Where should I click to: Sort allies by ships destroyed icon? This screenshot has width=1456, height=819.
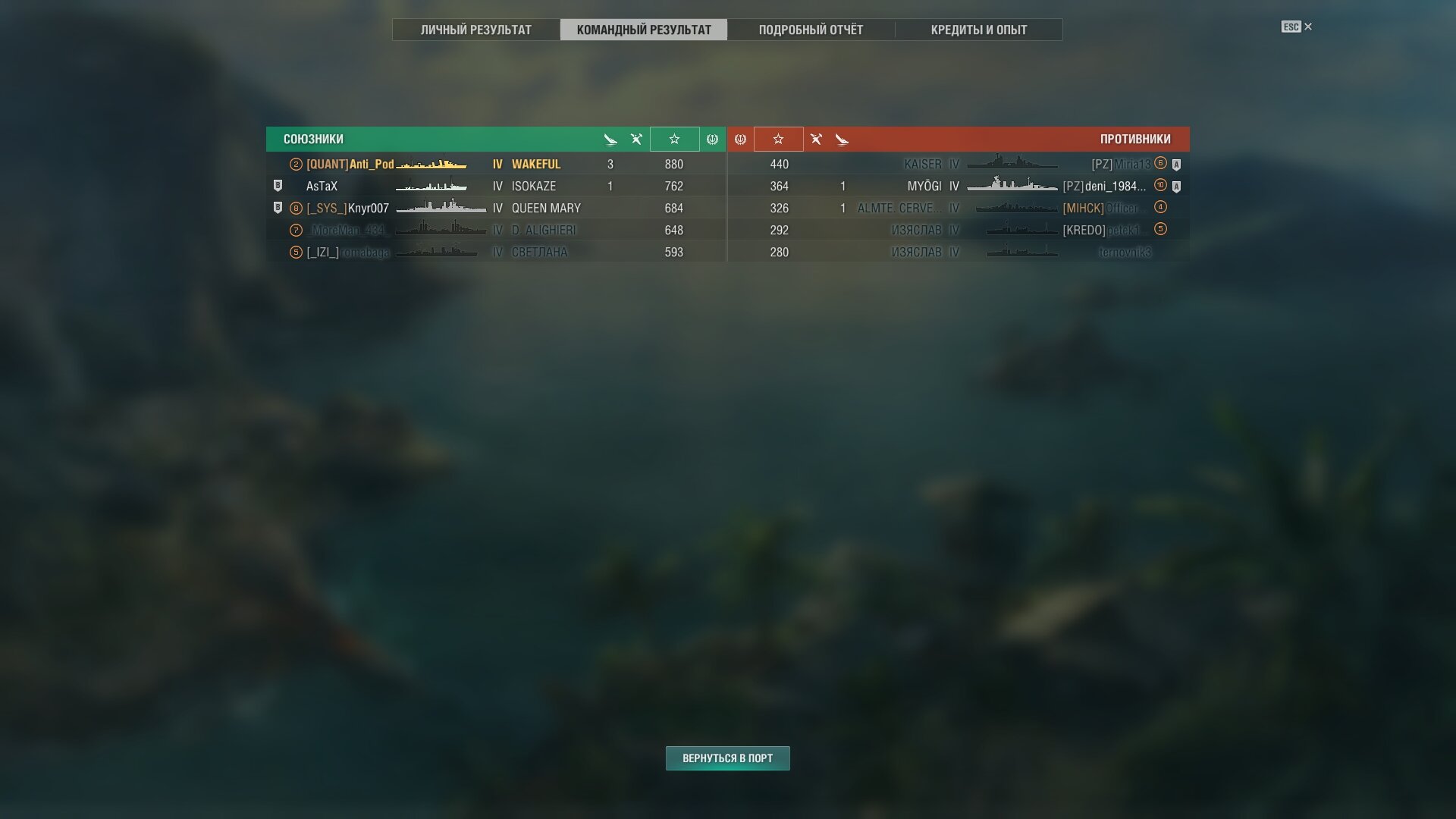coord(610,140)
